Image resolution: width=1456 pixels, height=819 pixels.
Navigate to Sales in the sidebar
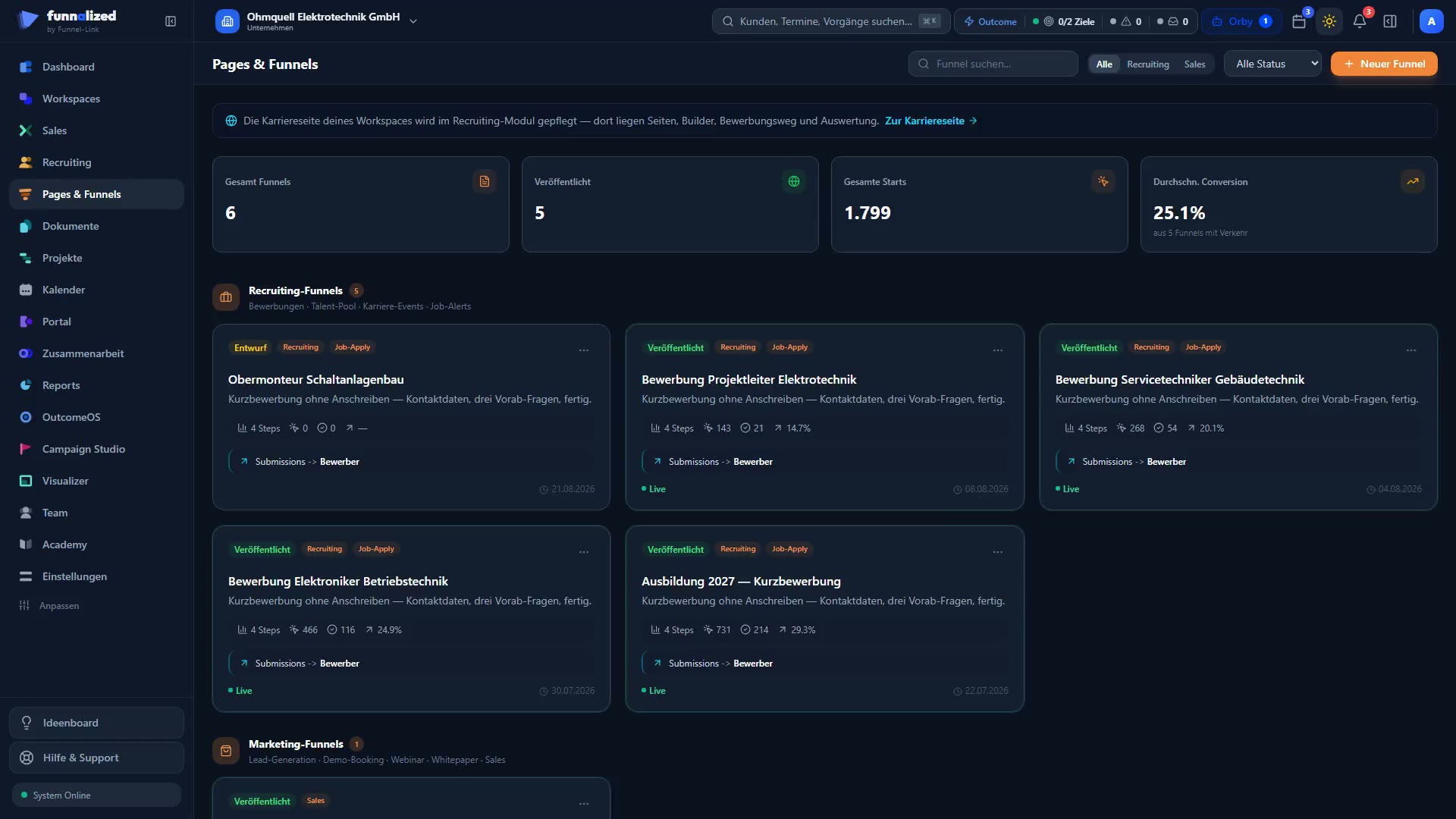pyautogui.click(x=96, y=130)
